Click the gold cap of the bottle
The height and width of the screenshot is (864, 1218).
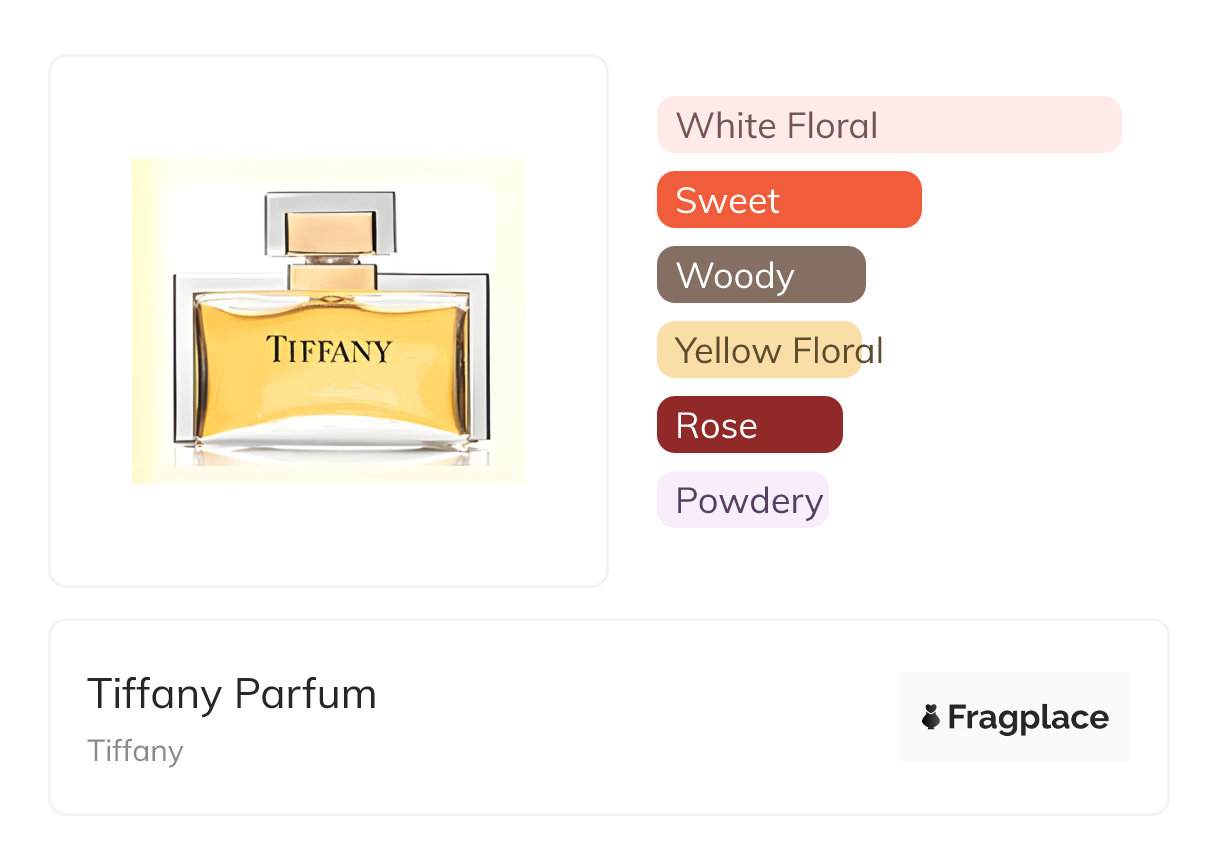pyautogui.click(x=329, y=231)
